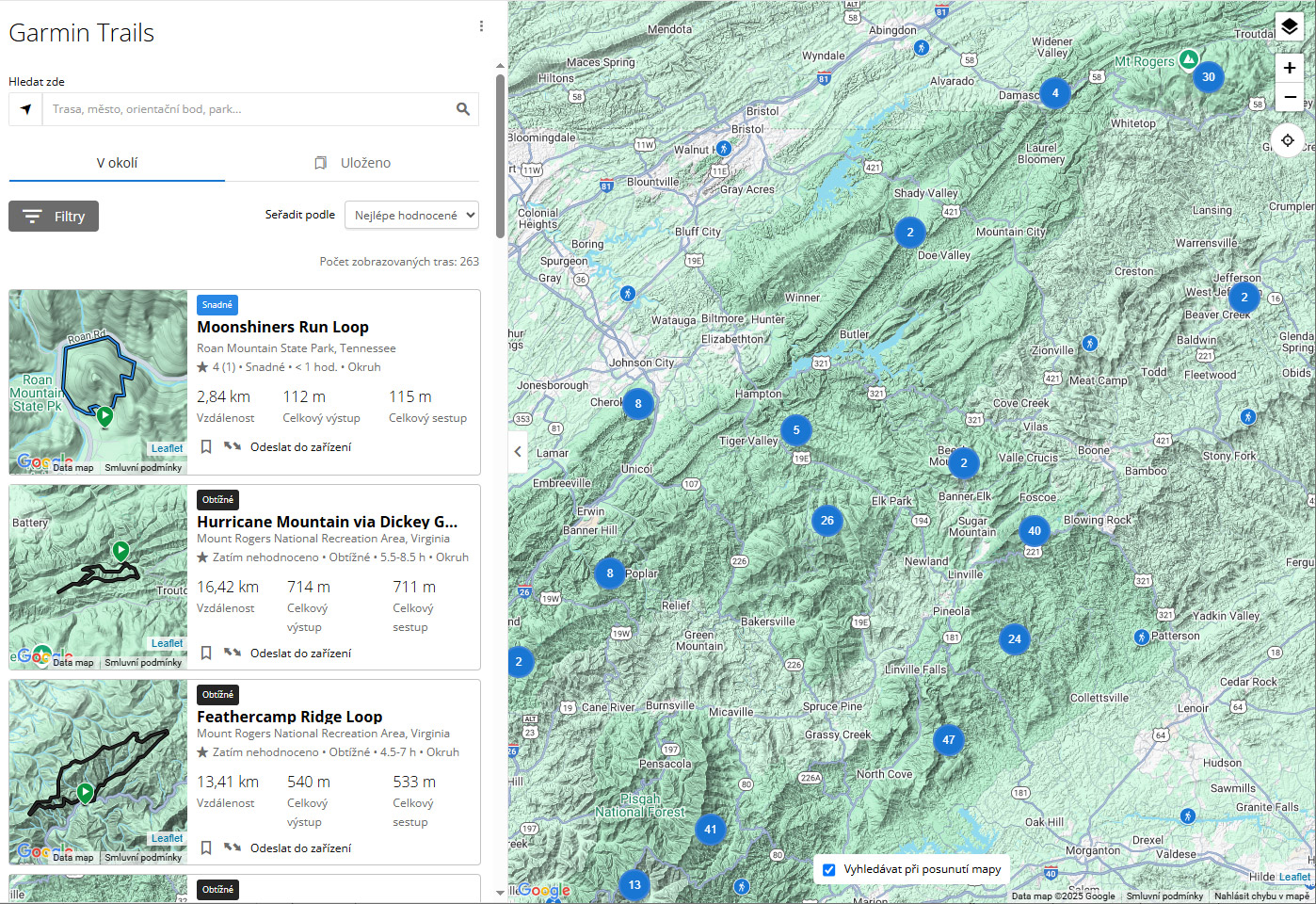The image size is (1316, 904).
Task: Switch to the V okolí tab
Action: (x=117, y=163)
